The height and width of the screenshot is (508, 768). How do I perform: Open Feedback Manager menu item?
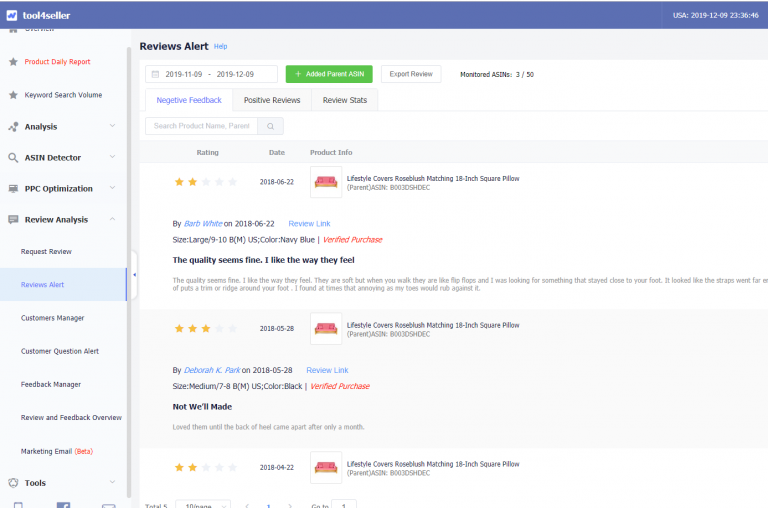tap(51, 385)
